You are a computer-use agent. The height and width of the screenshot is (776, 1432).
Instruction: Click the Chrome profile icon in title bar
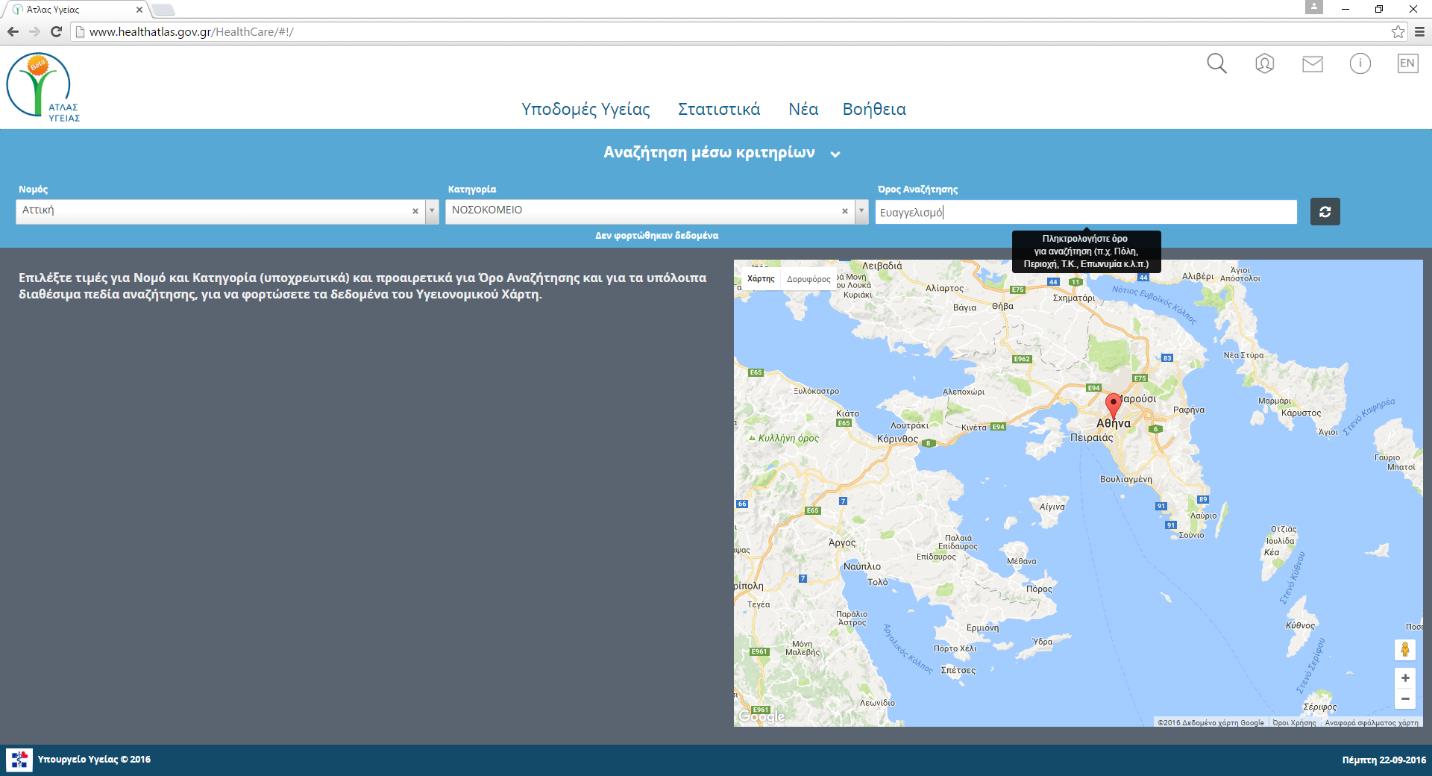coord(1314,8)
